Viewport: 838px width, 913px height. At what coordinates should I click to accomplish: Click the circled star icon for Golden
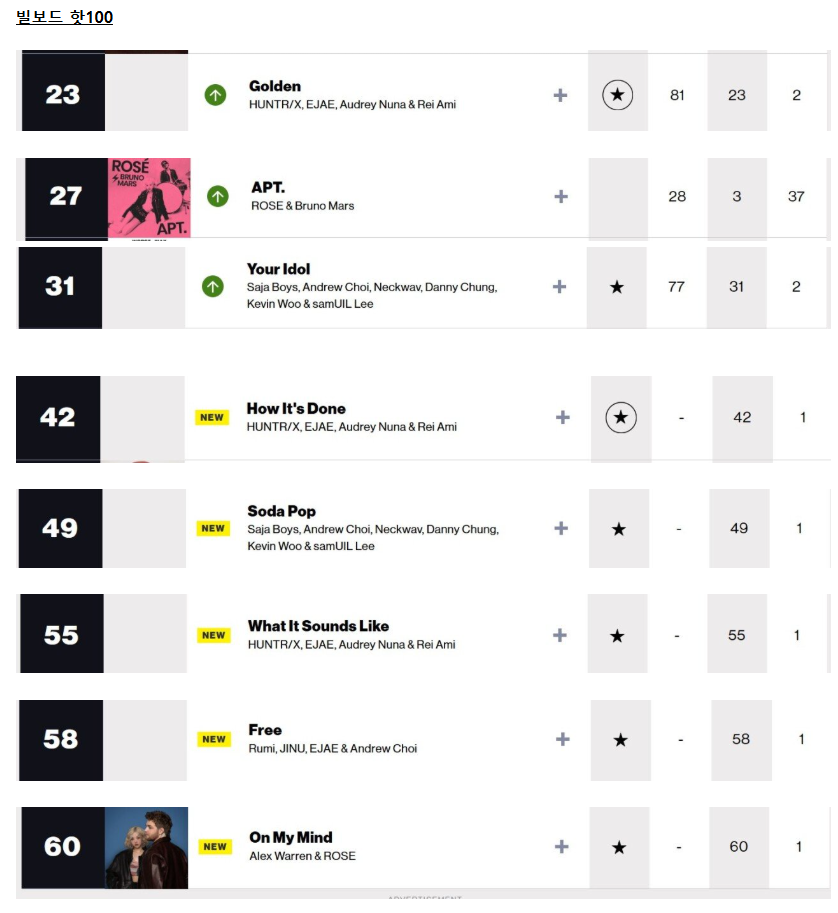click(617, 95)
